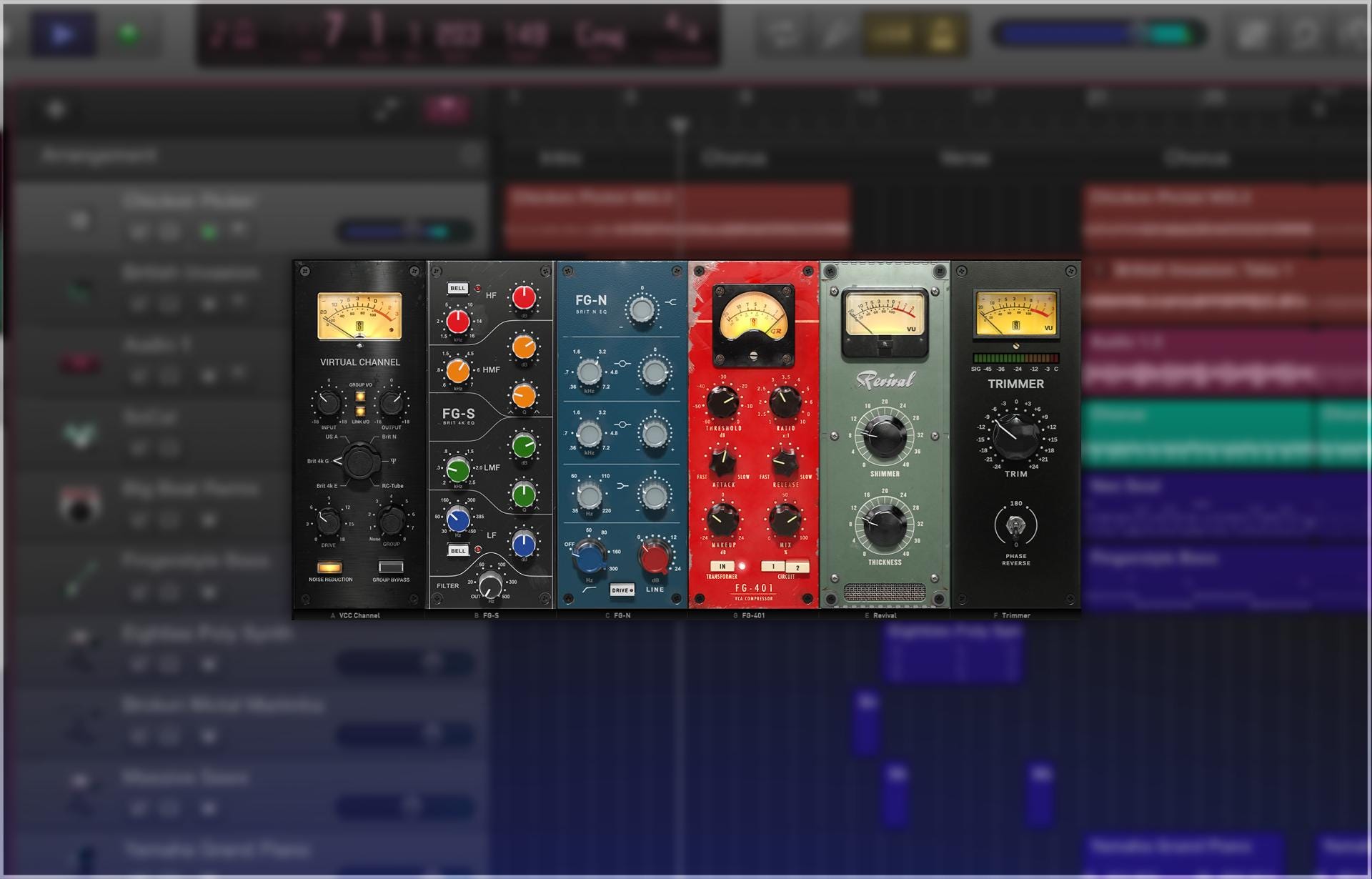Click the red LINE knob on FG-N
This screenshot has height=879, width=1372.
655,557
